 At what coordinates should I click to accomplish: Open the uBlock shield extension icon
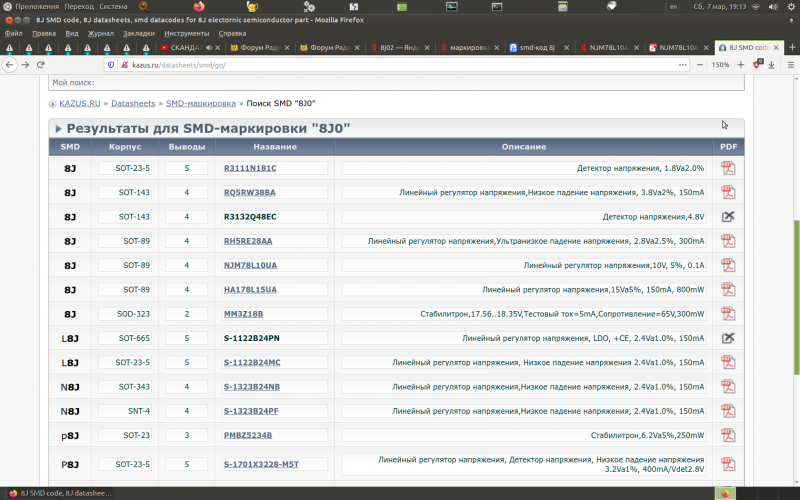(758, 64)
